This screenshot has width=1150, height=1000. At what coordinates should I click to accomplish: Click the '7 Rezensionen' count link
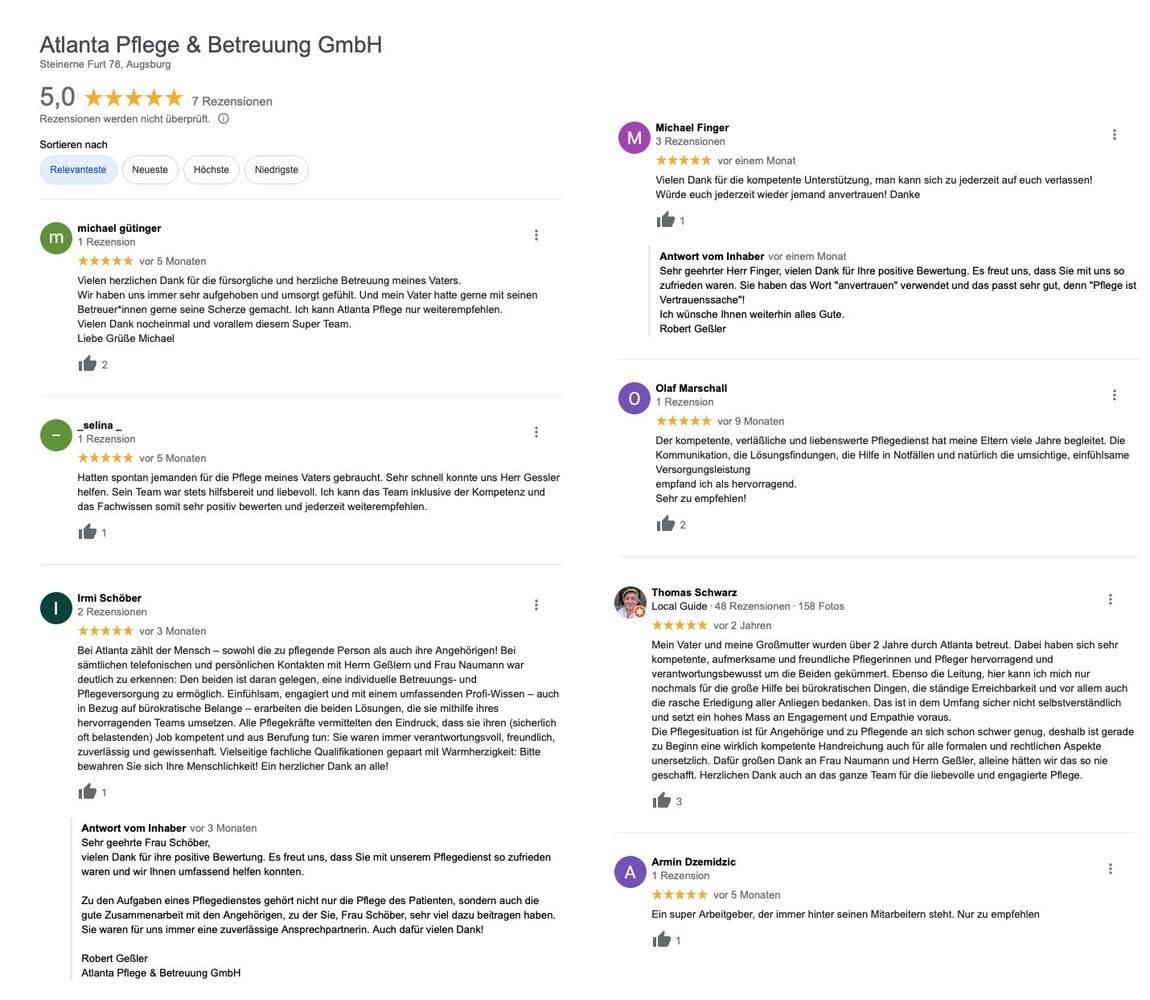pyautogui.click(x=232, y=101)
